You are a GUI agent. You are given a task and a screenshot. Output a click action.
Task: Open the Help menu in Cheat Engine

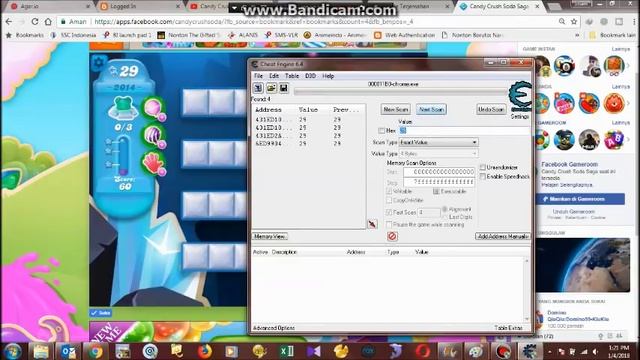click(328, 76)
